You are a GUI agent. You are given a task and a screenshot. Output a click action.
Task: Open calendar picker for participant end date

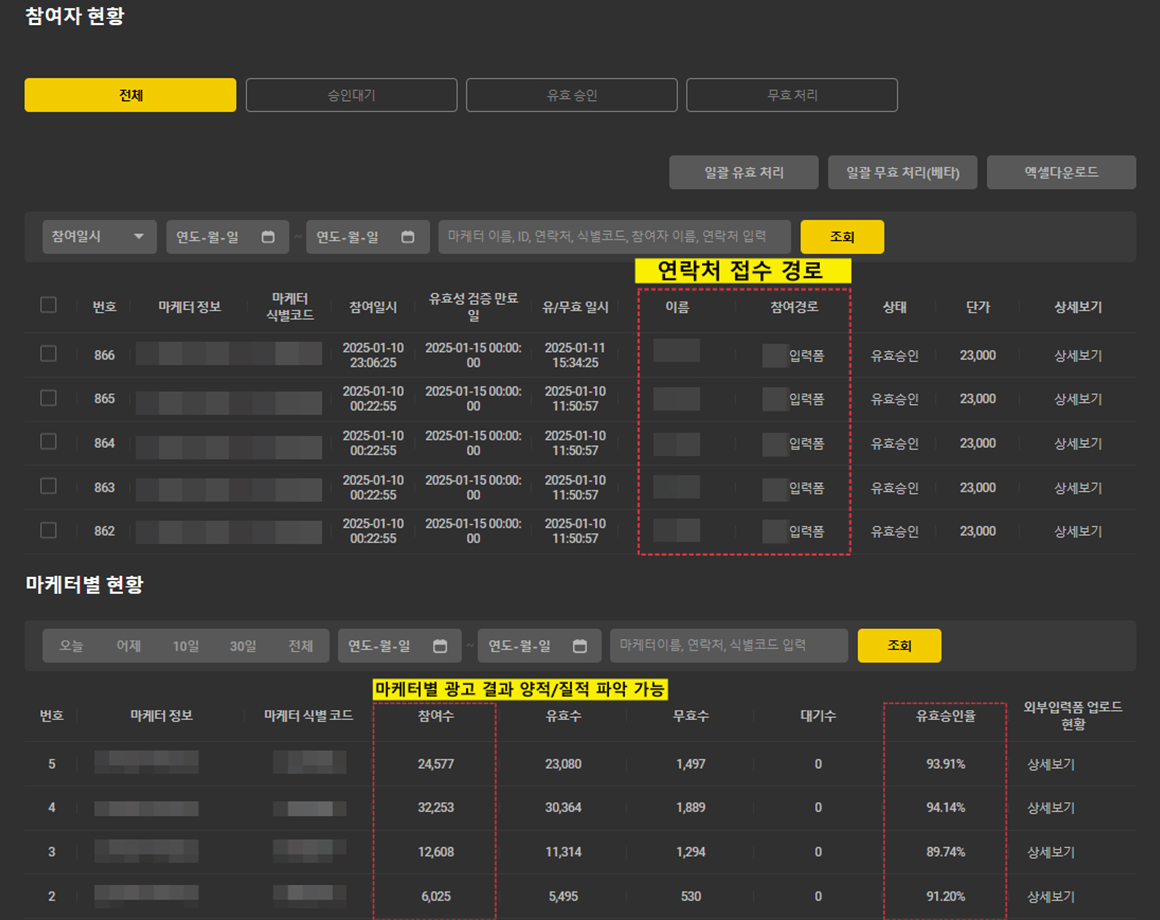point(408,237)
